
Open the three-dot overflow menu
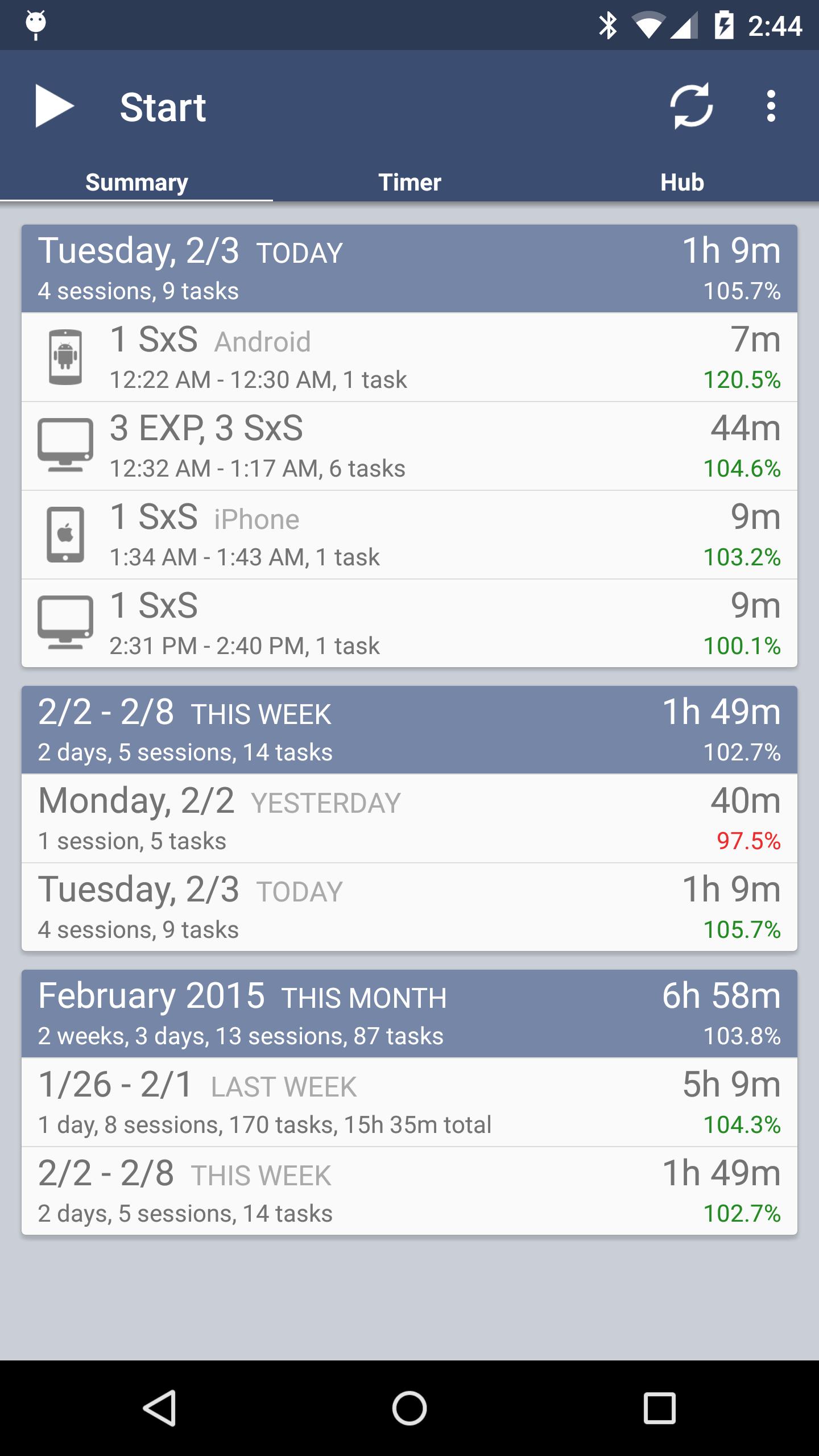point(771,106)
